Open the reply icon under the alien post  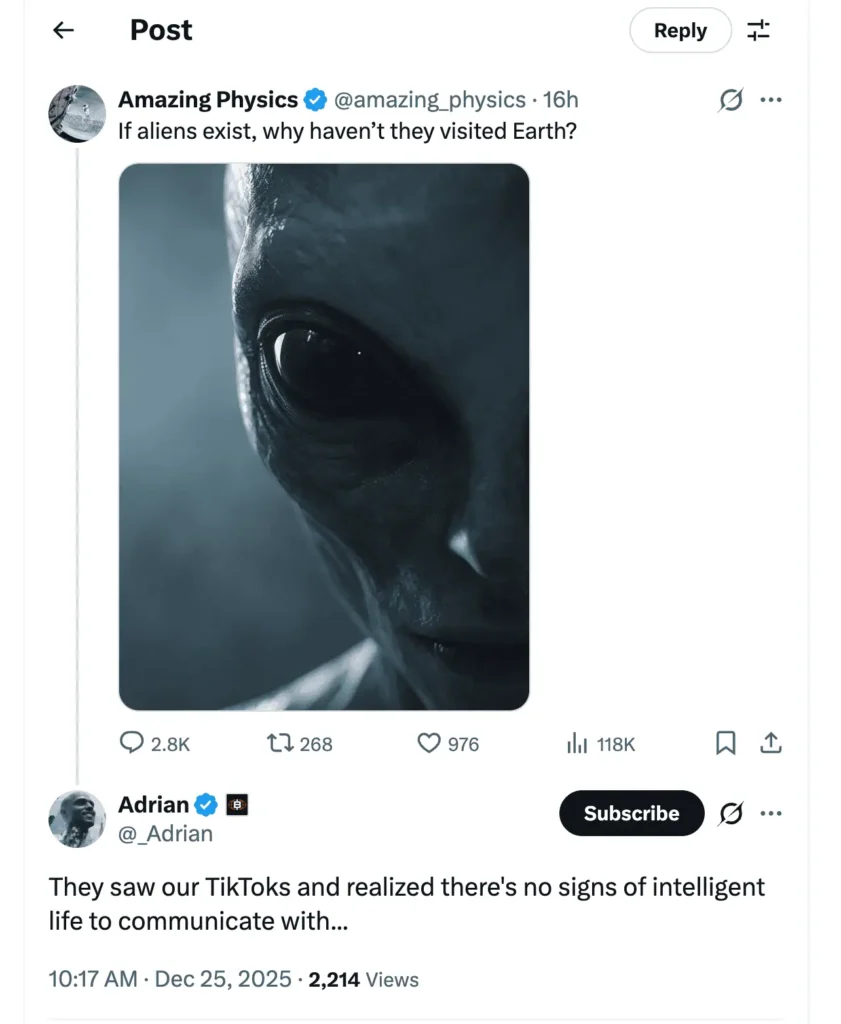(x=133, y=743)
